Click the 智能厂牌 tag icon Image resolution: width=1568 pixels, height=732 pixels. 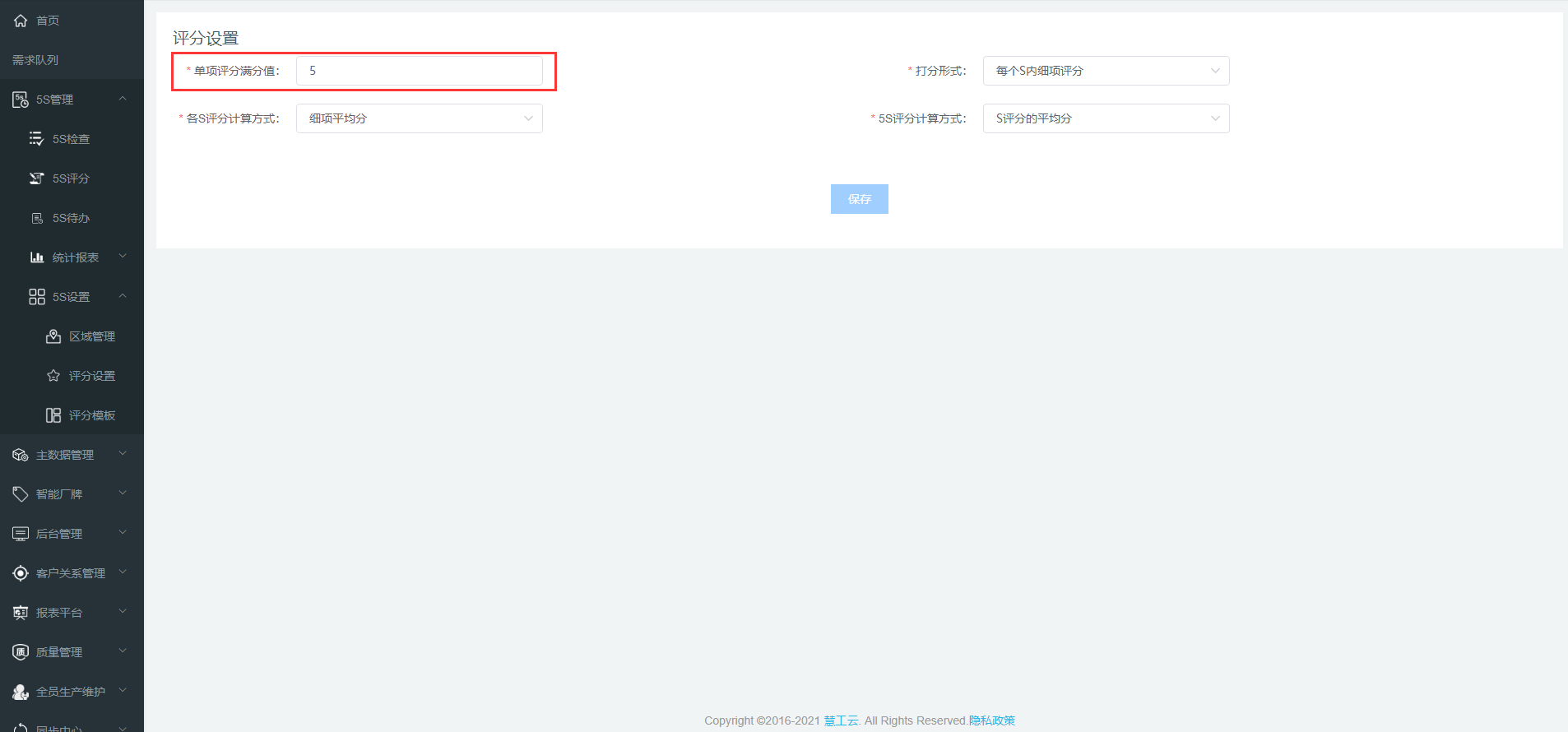coord(21,494)
